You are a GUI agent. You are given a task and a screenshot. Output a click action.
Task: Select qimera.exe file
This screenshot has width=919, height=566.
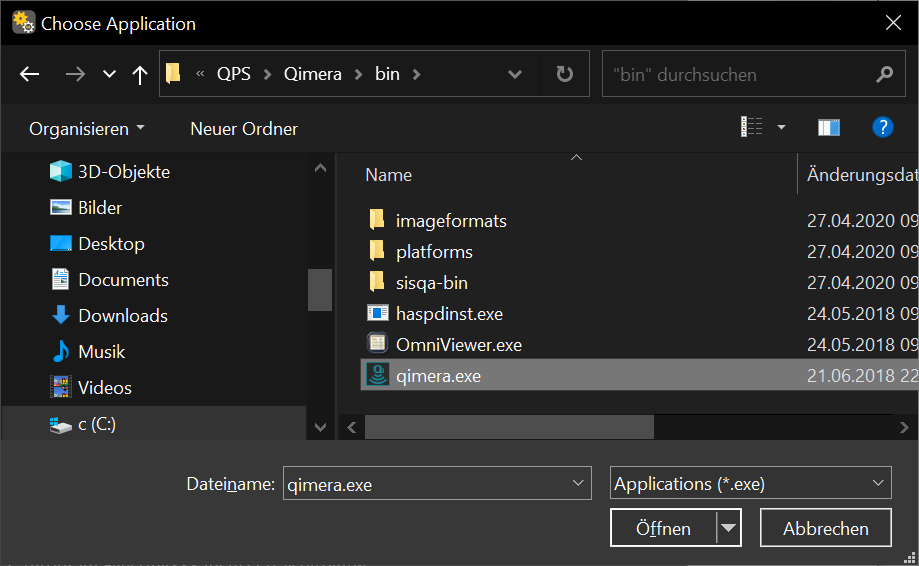pyautogui.click(x=438, y=376)
